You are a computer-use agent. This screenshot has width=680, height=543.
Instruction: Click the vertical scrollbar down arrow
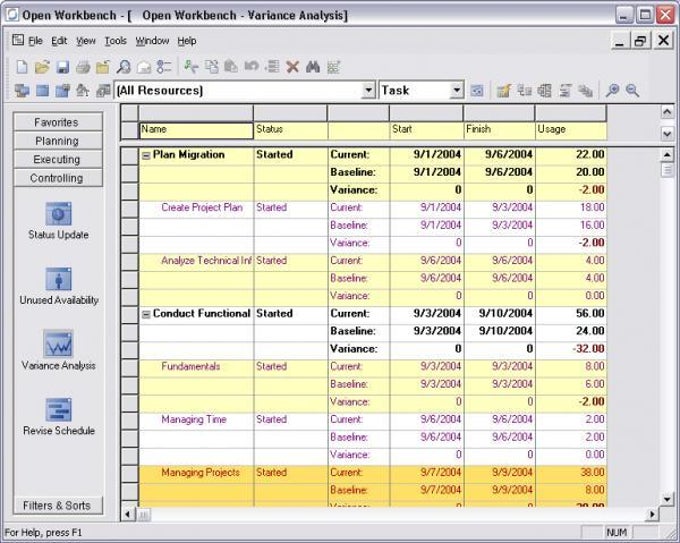pos(667,500)
